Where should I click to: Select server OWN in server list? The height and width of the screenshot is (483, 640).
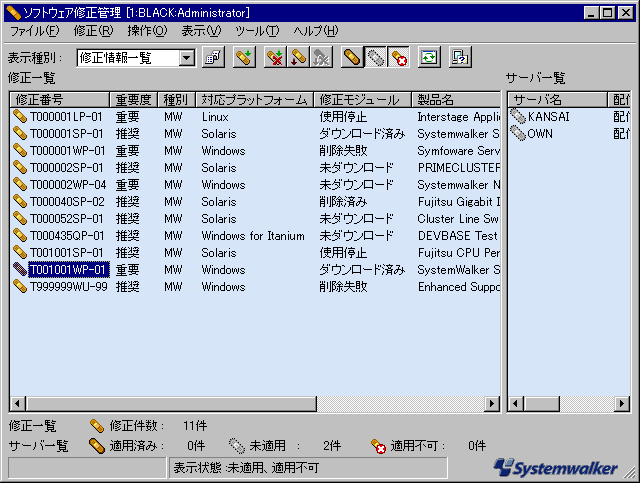tap(540, 134)
